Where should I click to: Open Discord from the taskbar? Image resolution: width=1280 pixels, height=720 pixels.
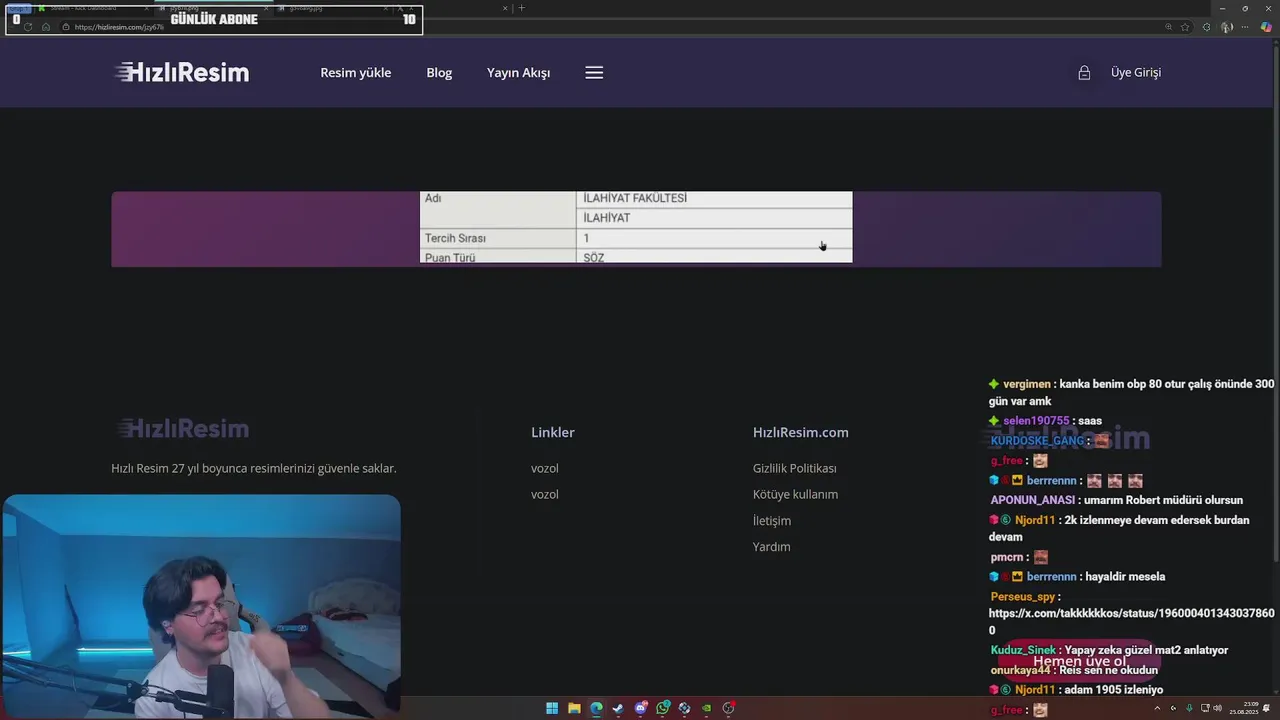point(640,708)
